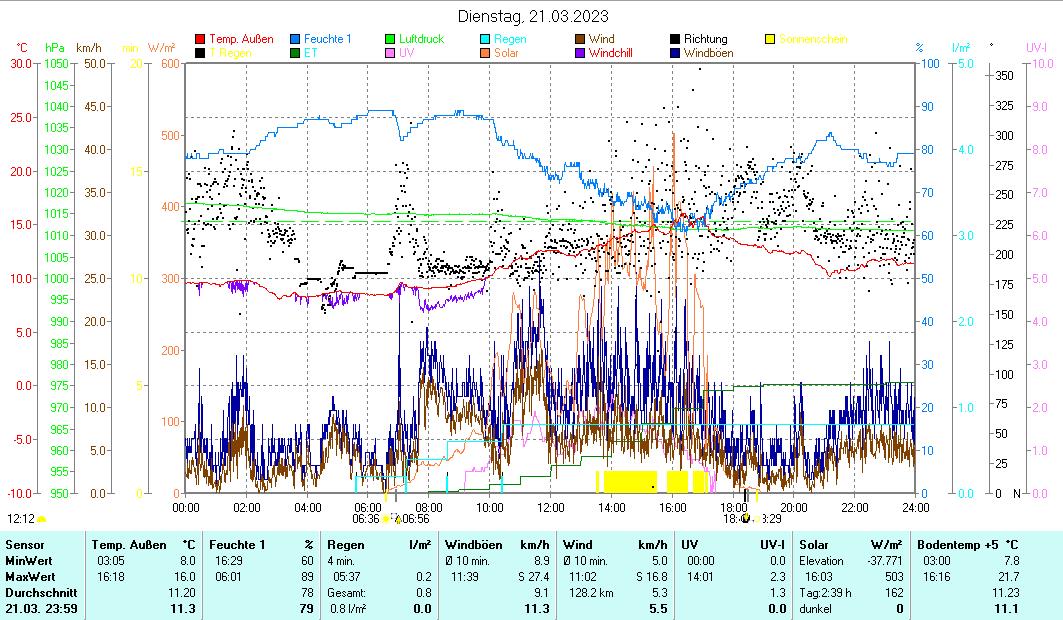The image size is (1063, 620).
Task: Click the chart title "Dienstag, 21.03.2023"
Action: [x=533, y=16]
